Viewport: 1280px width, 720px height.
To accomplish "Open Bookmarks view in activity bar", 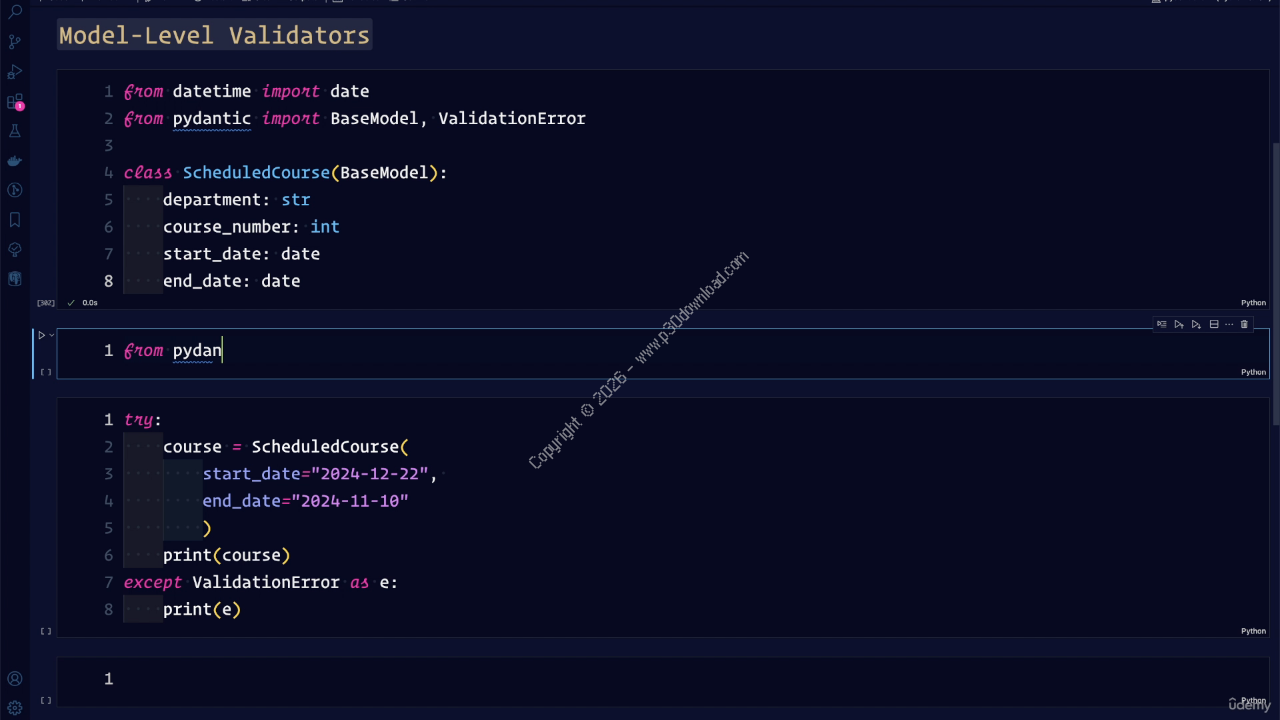I will 15,220.
